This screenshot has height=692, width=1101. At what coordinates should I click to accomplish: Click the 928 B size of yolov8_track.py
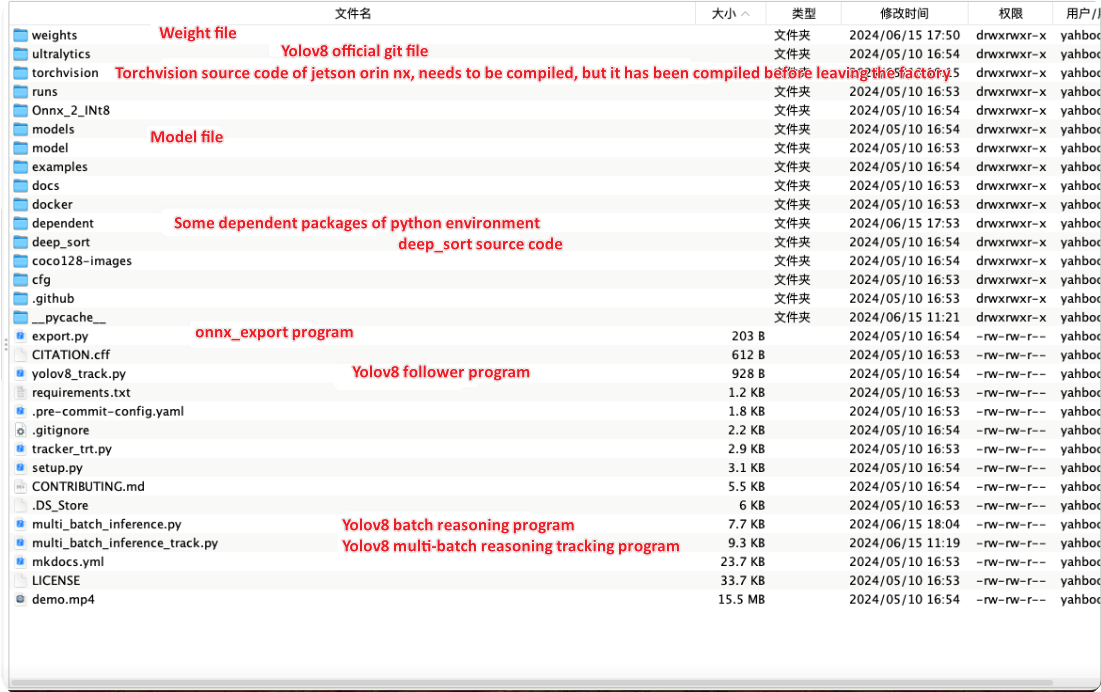pos(748,374)
